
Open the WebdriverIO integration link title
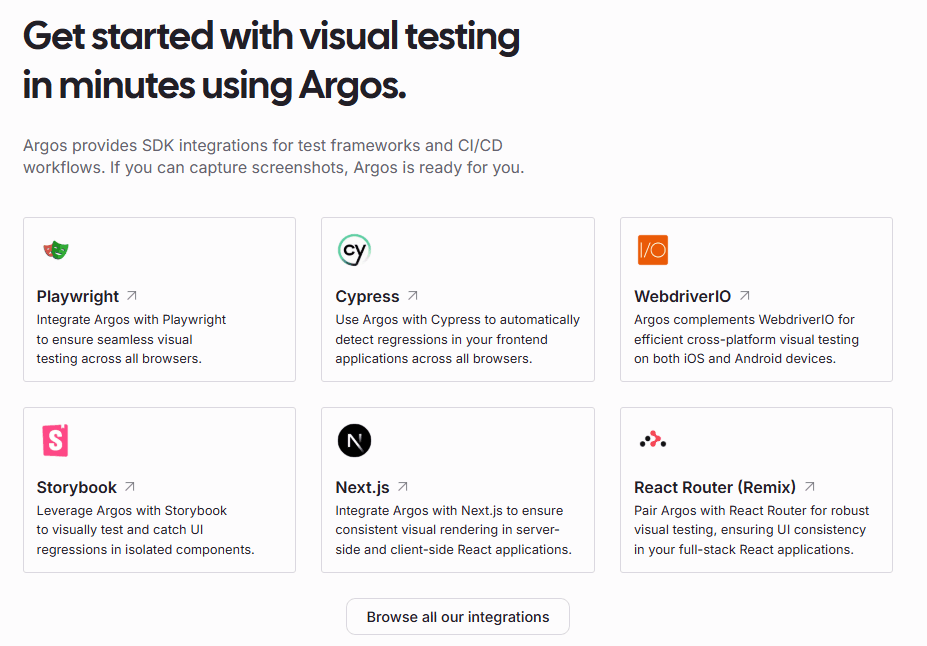682,296
